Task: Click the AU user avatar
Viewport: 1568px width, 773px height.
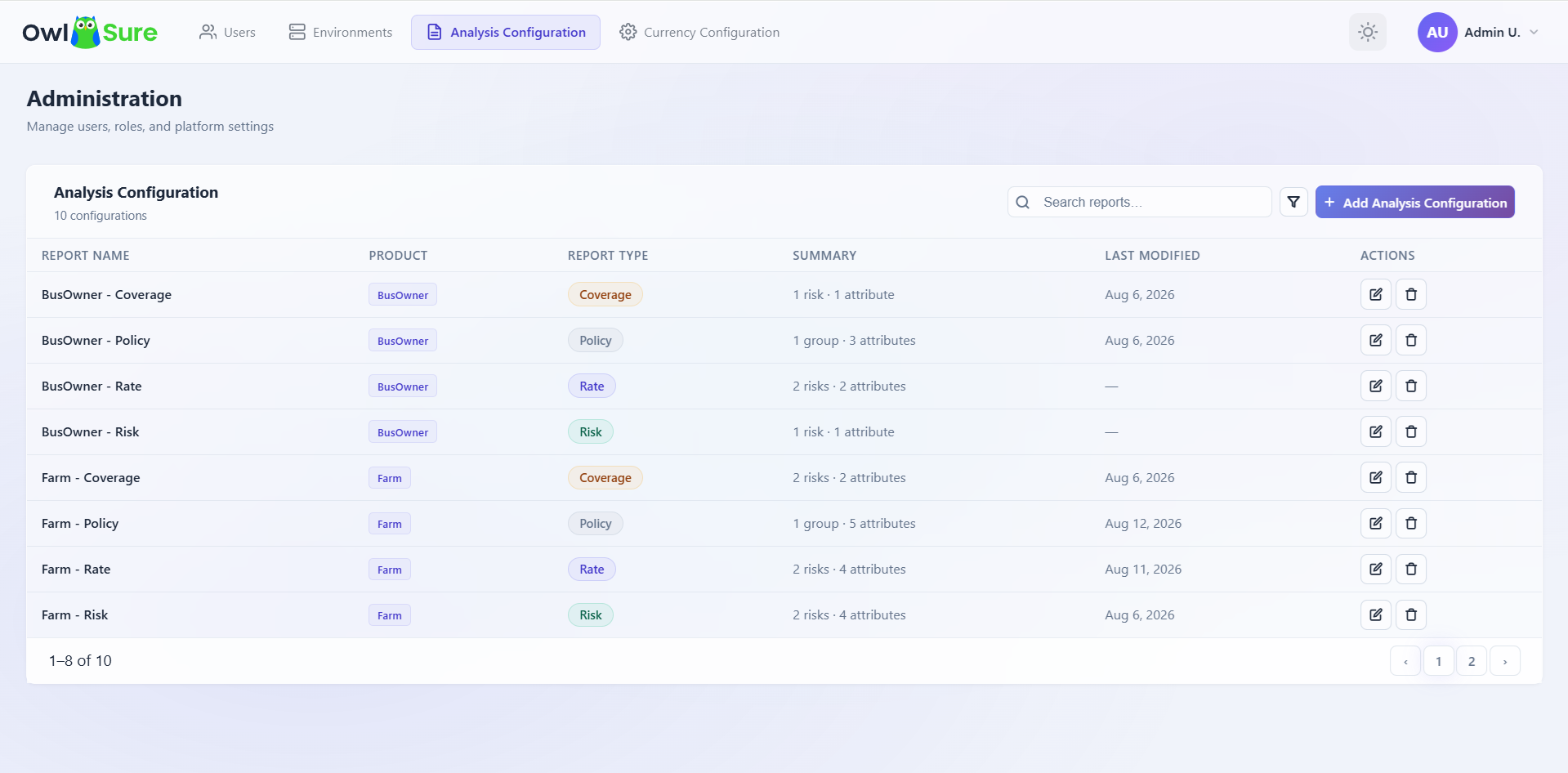Action: tap(1437, 32)
